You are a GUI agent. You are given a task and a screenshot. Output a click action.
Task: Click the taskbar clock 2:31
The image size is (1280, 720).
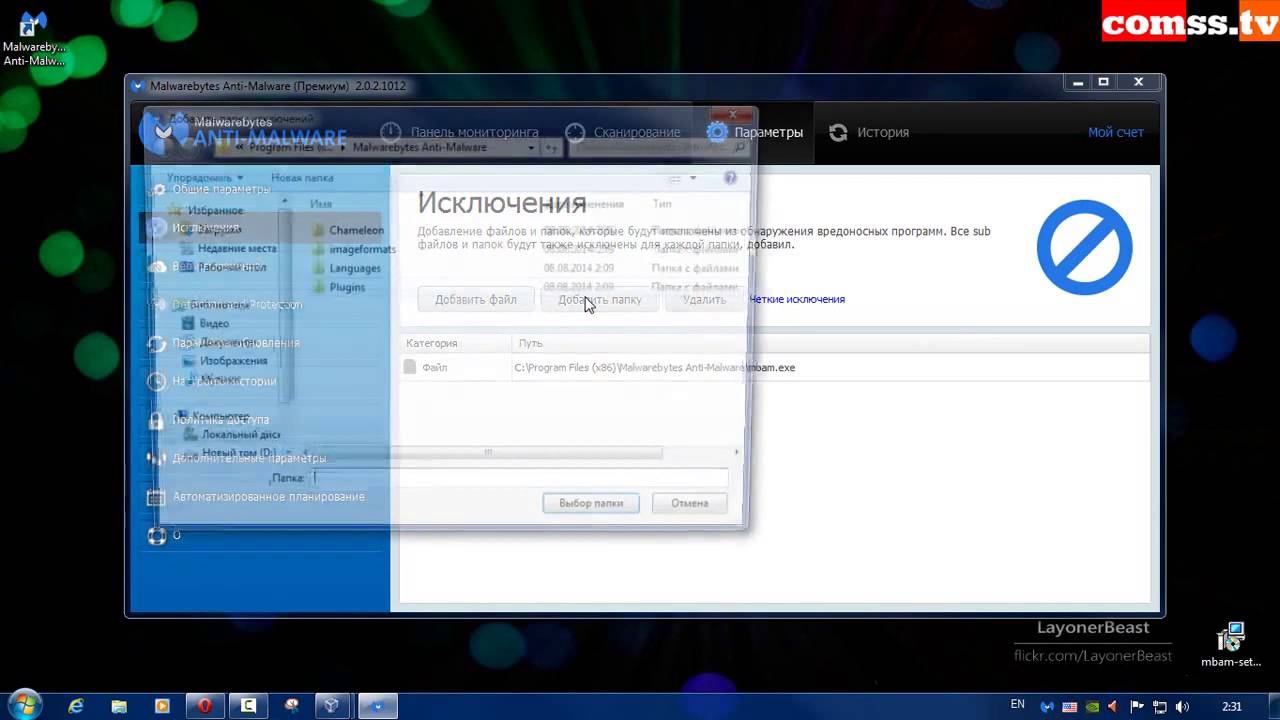tap(1232, 707)
